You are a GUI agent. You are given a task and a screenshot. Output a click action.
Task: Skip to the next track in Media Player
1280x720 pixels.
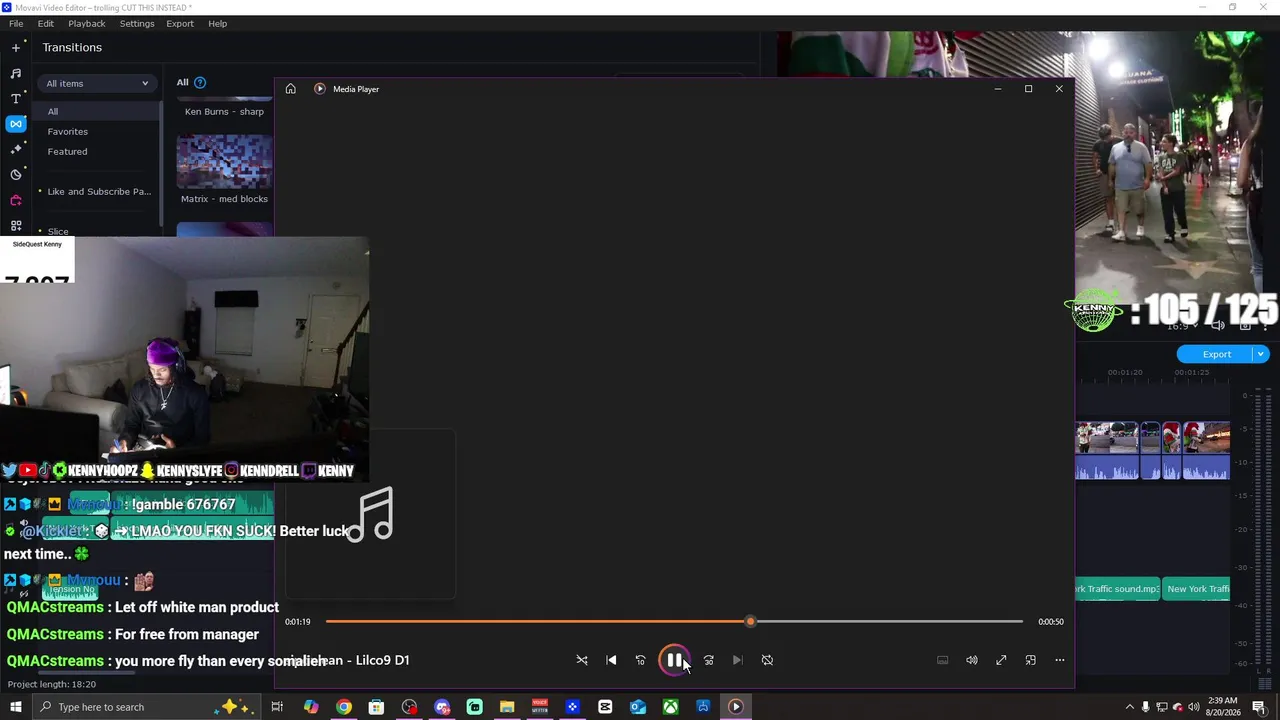tap(738, 660)
